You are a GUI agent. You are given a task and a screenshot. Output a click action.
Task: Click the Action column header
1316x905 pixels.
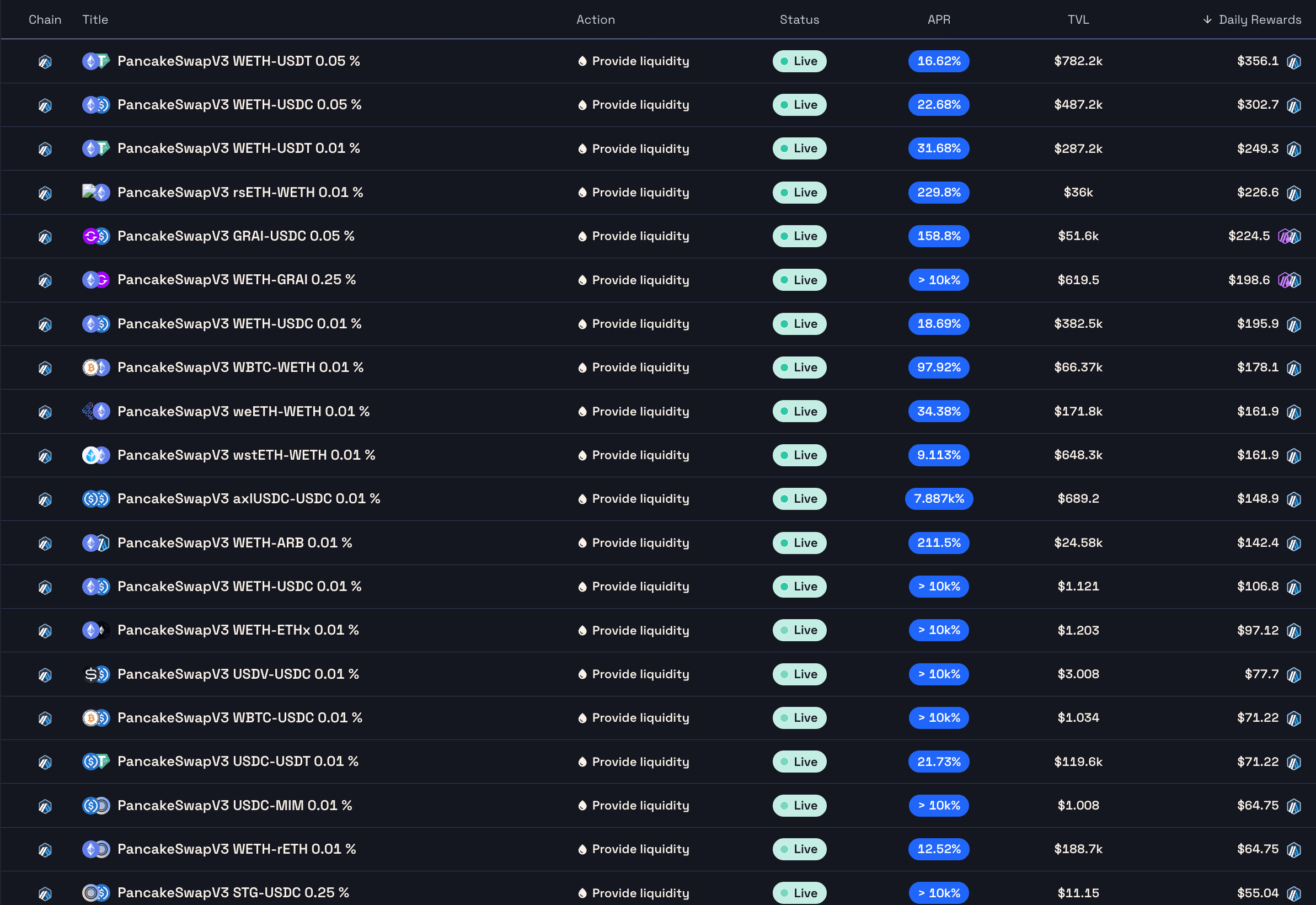(595, 19)
